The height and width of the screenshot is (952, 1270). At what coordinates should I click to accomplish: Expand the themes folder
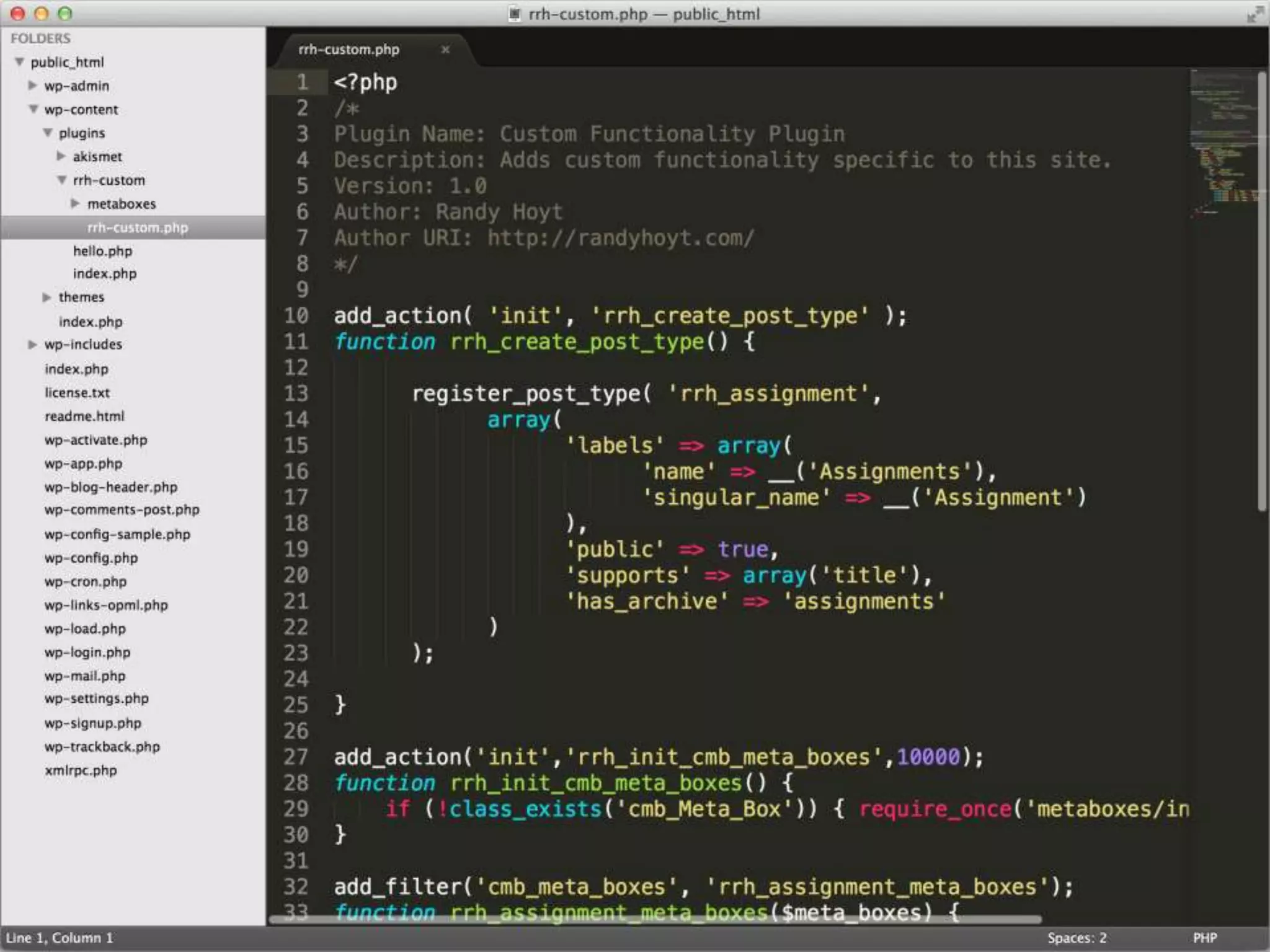click(x=47, y=297)
